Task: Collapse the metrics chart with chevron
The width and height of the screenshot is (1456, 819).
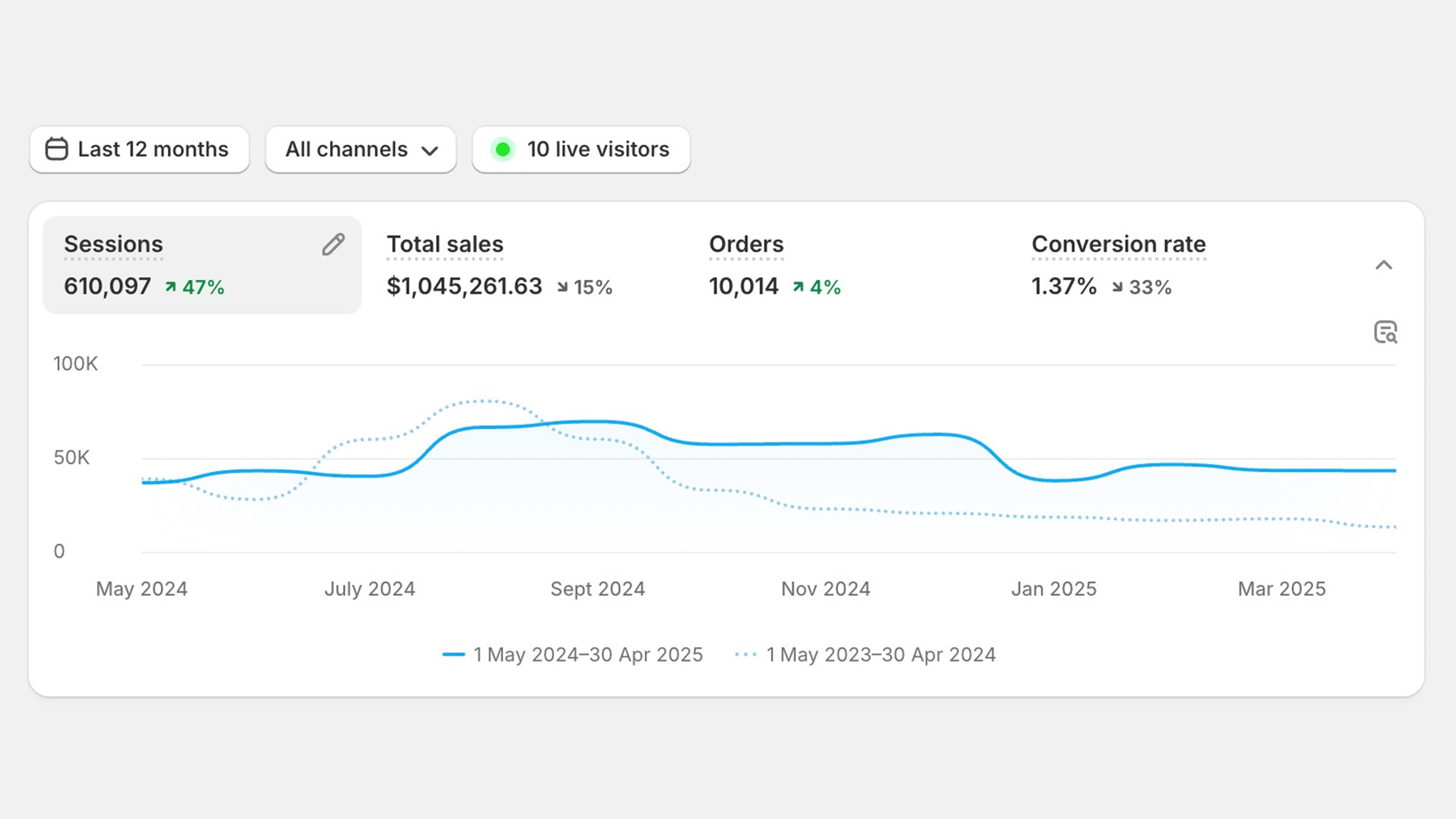Action: [x=1384, y=265]
